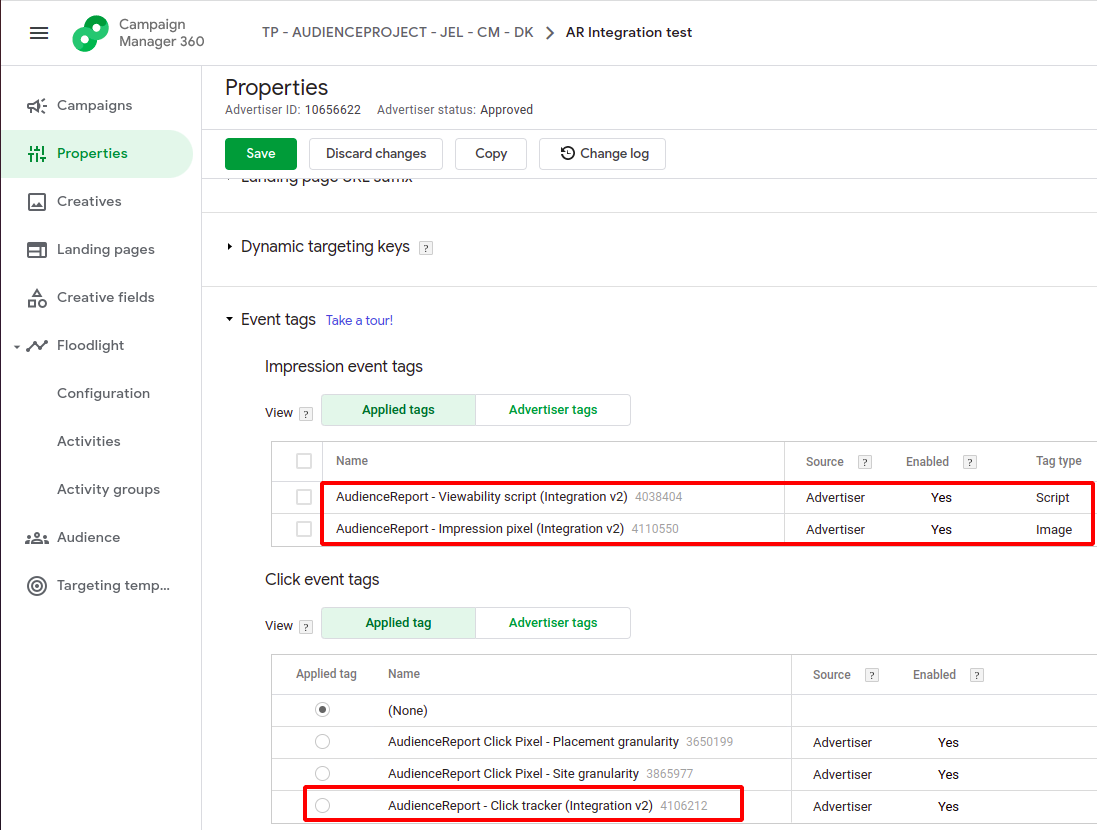This screenshot has width=1097, height=830.
Task: Click the Applied tag column header
Action: 326,674
